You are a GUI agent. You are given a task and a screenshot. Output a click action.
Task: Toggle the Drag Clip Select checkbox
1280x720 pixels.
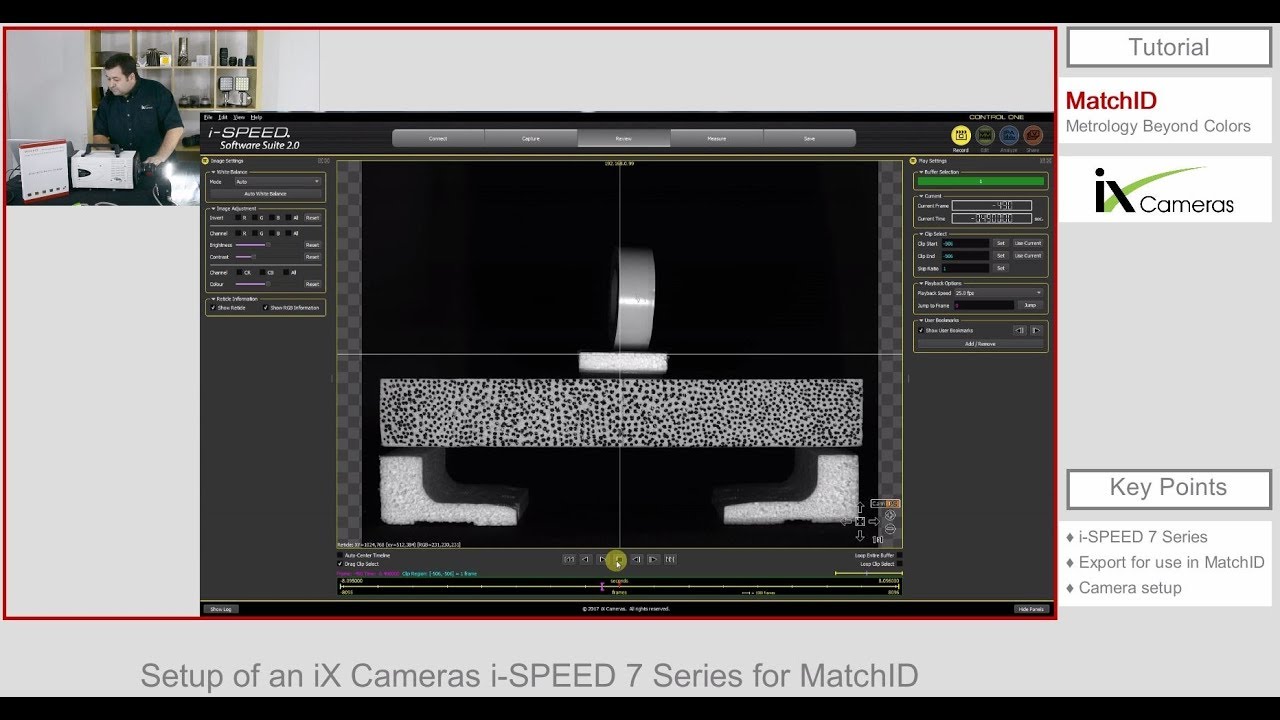click(340, 564)
